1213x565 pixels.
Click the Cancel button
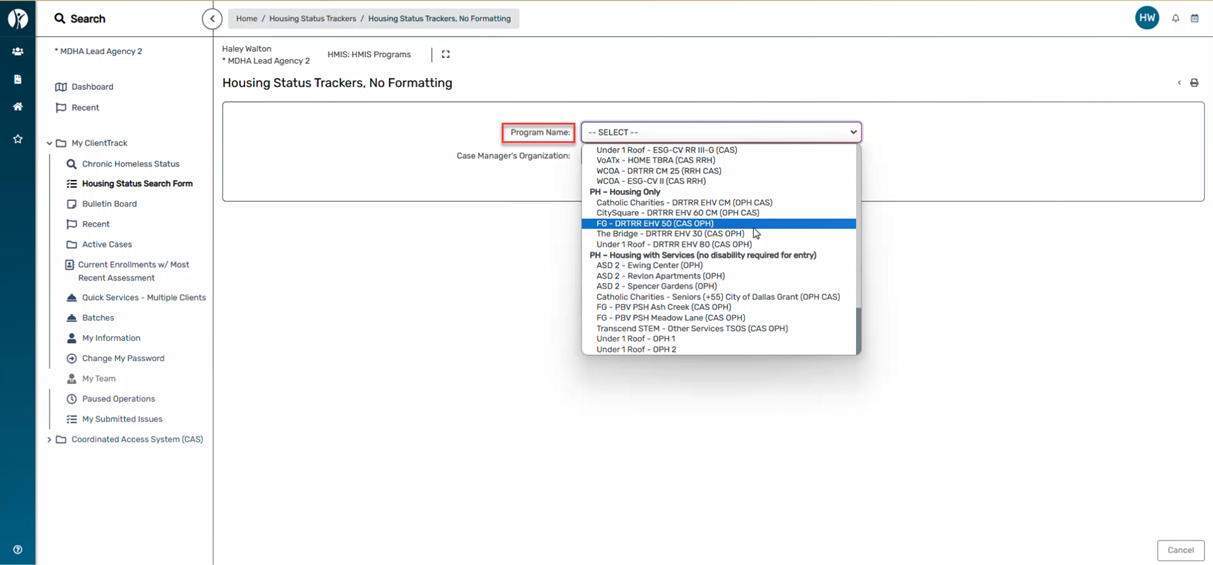1180,550
